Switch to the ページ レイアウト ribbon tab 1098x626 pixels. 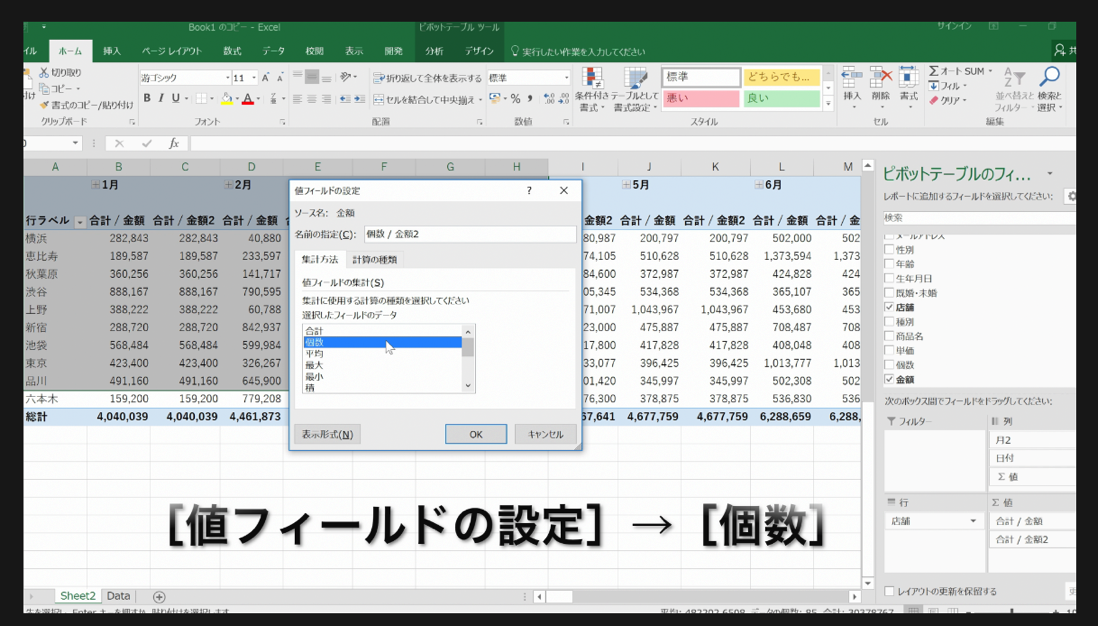172,51
